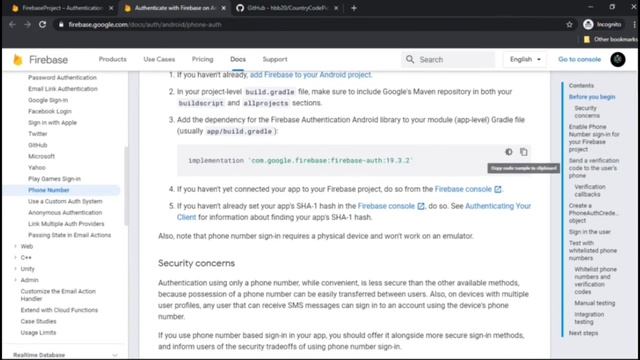Open the English language dropdown
The image size is (640, 360).
pyautogui.click(x=525, y=59)
